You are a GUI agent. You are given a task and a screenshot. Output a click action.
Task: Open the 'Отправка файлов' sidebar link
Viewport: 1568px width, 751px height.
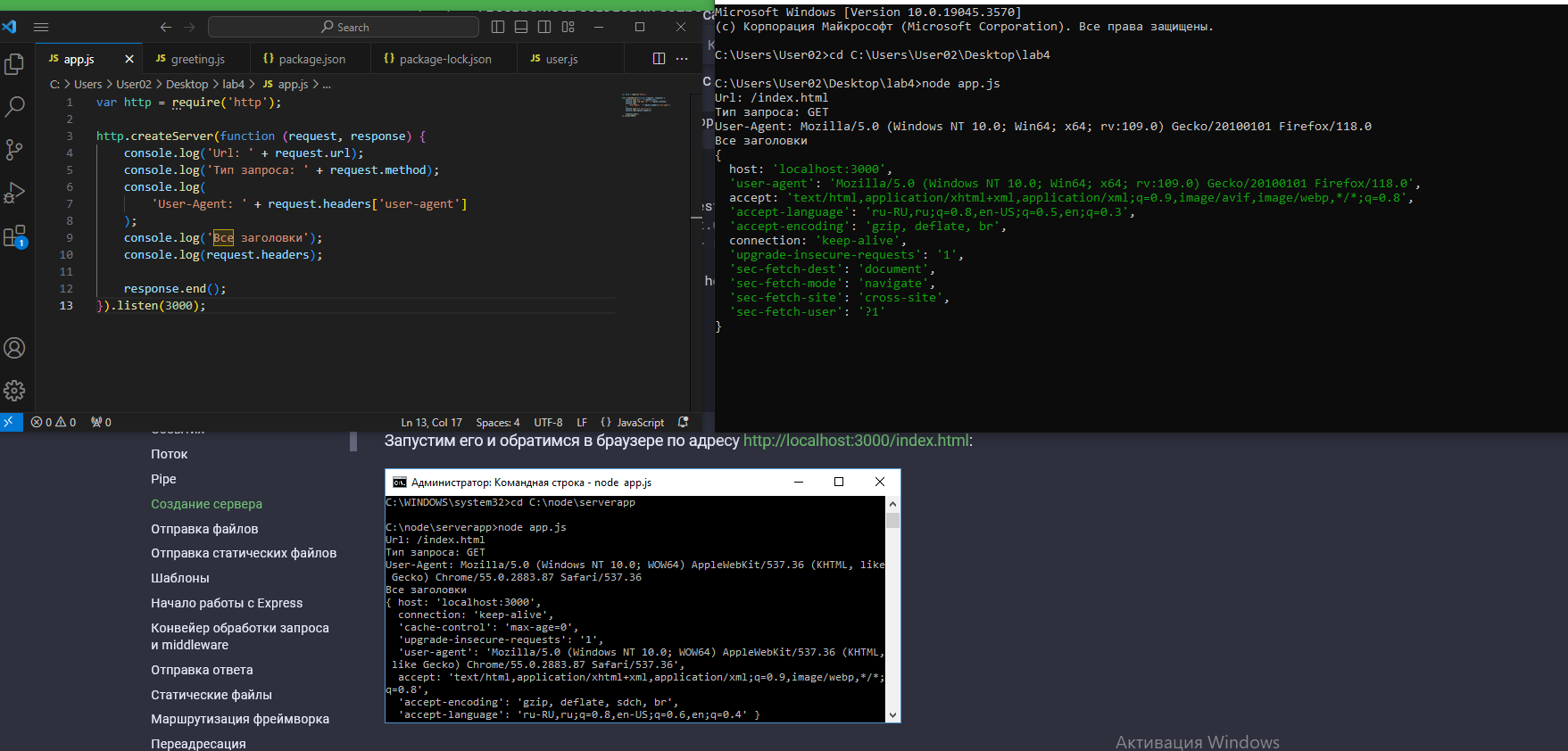[x=204, y=529]
